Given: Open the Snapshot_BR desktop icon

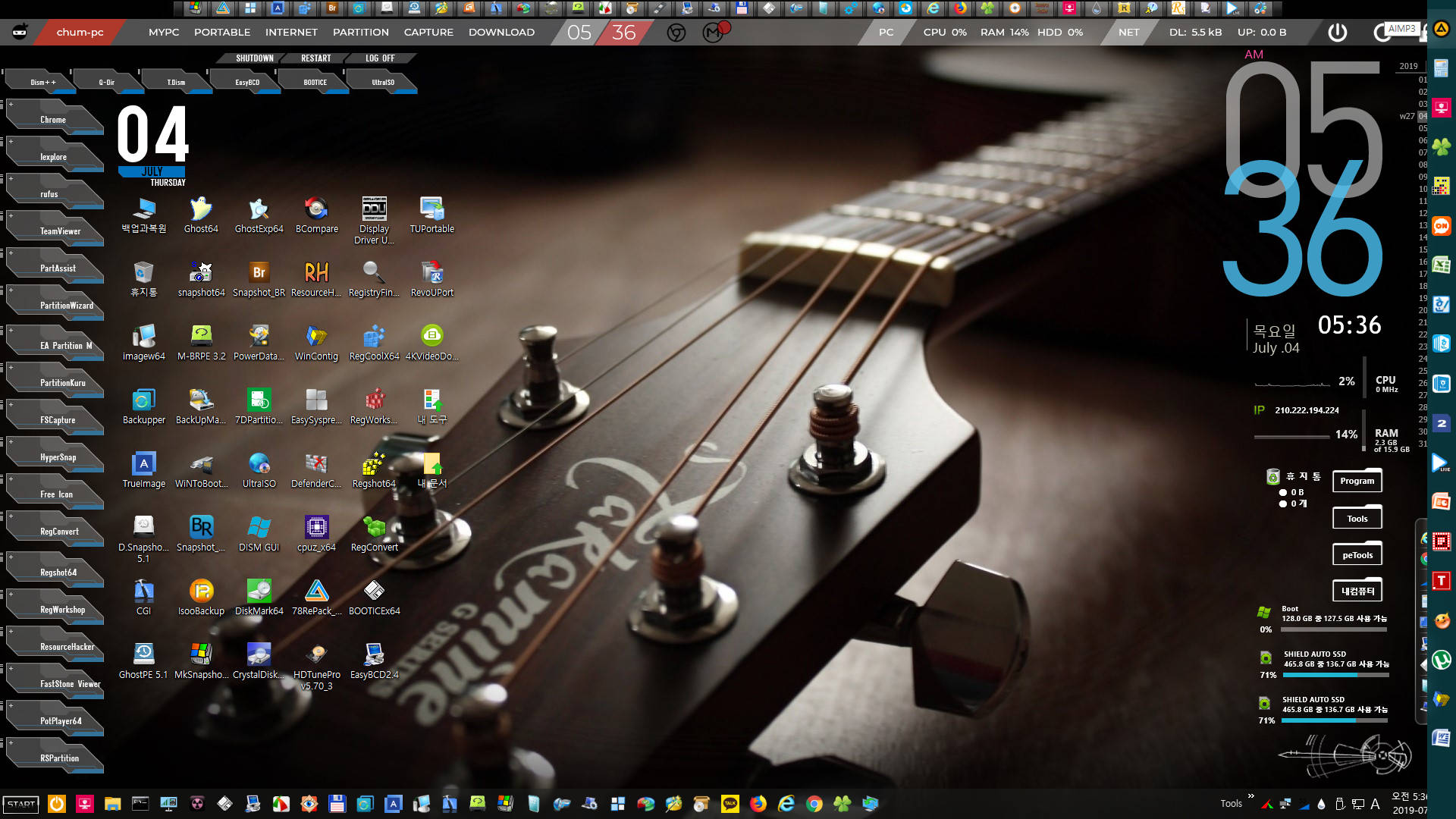Looking at the screenshot, I should pyautogui.click(x=259, y=278).
